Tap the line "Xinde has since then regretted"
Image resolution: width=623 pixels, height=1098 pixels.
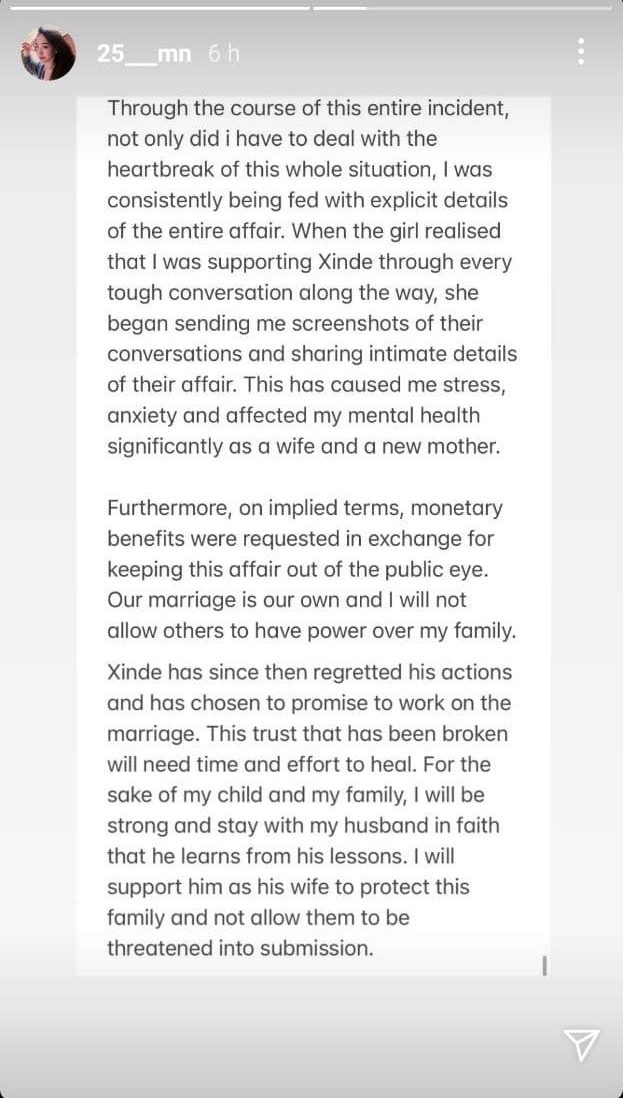click(309, 672)
